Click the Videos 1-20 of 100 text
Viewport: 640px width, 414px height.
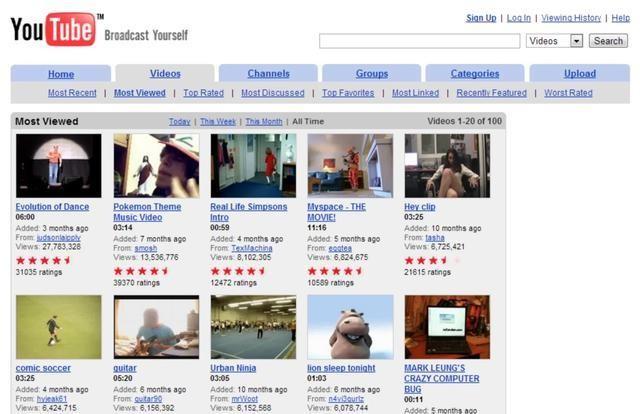464,121
